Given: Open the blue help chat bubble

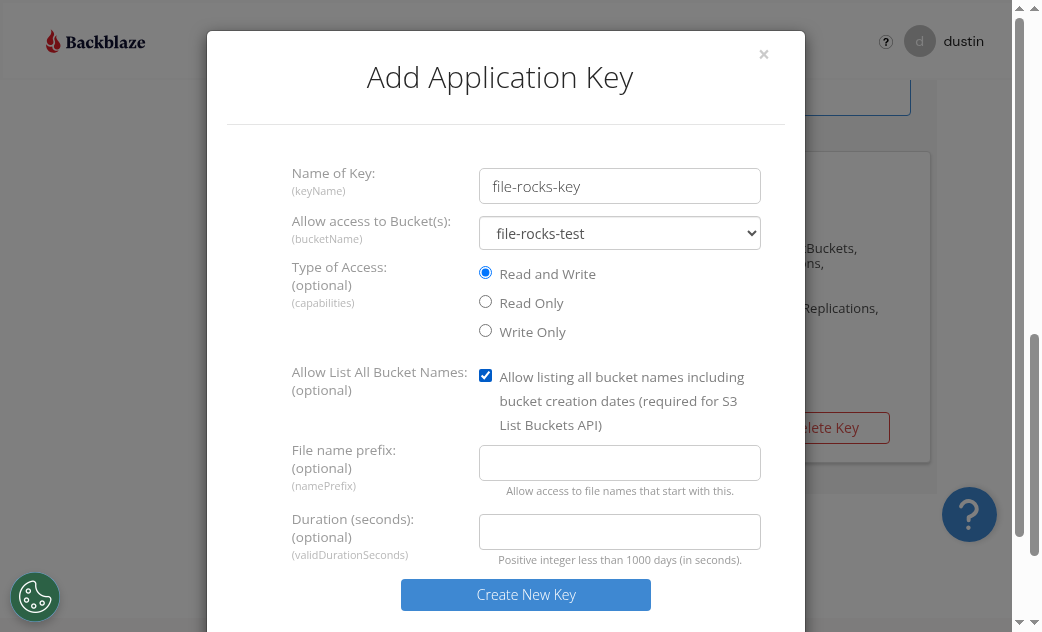Looking at the screenshot, I should 969,514.
